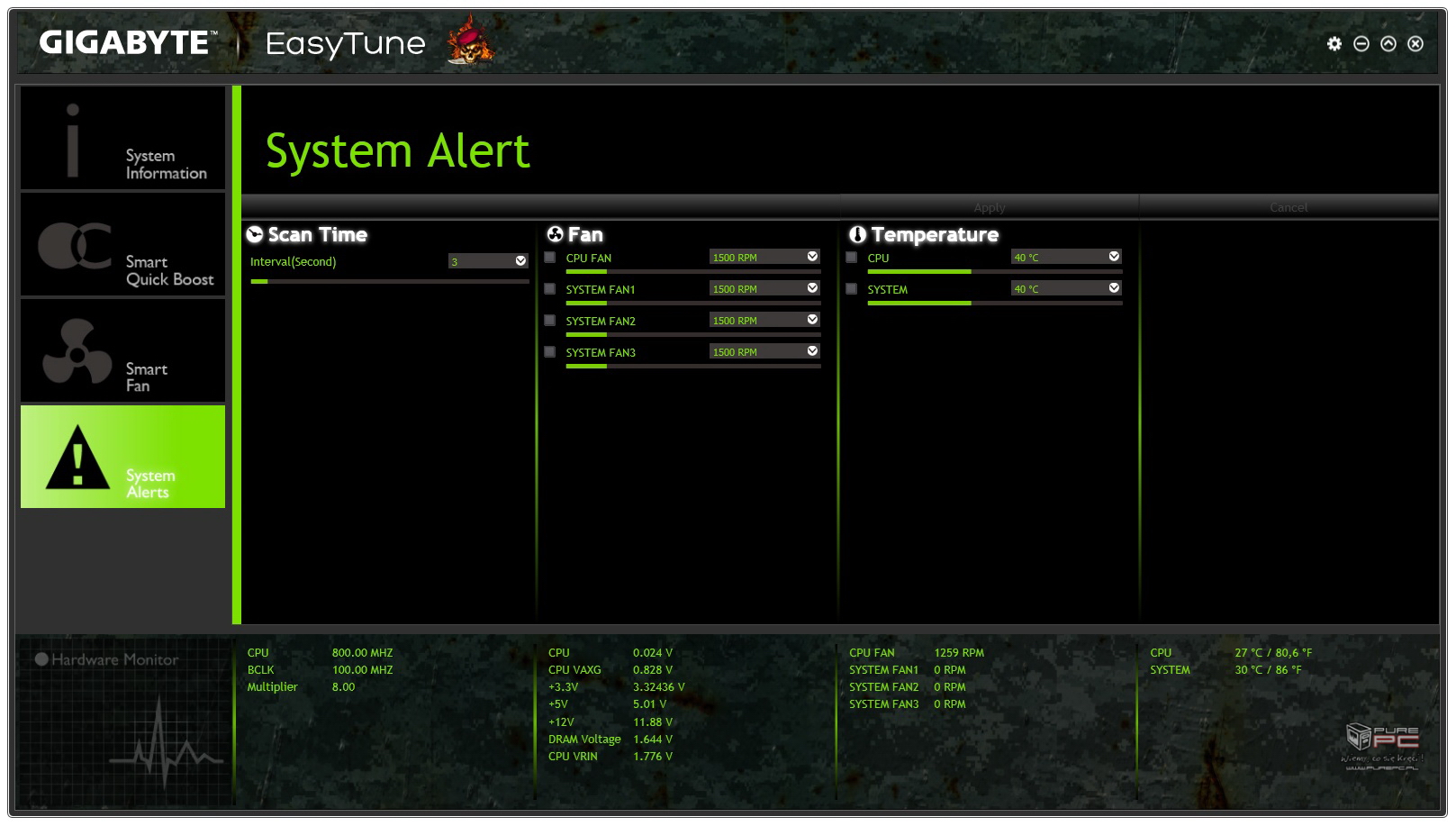
Task: Enable the SYSTEM FAN2 alert checkbox
Action: [550, 321]
